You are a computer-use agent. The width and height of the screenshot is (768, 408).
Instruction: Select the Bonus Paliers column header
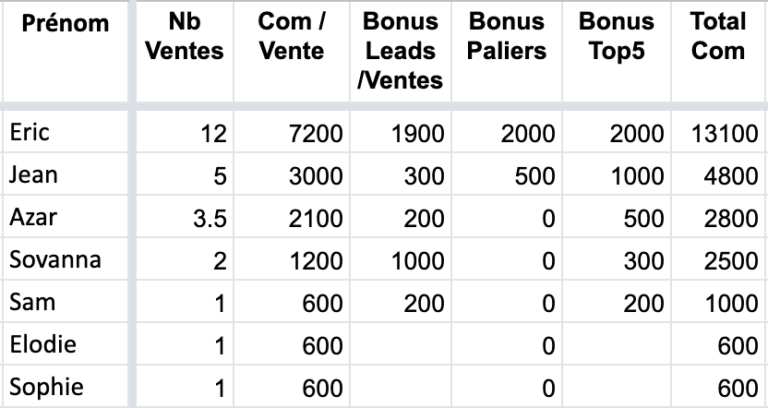506,51
